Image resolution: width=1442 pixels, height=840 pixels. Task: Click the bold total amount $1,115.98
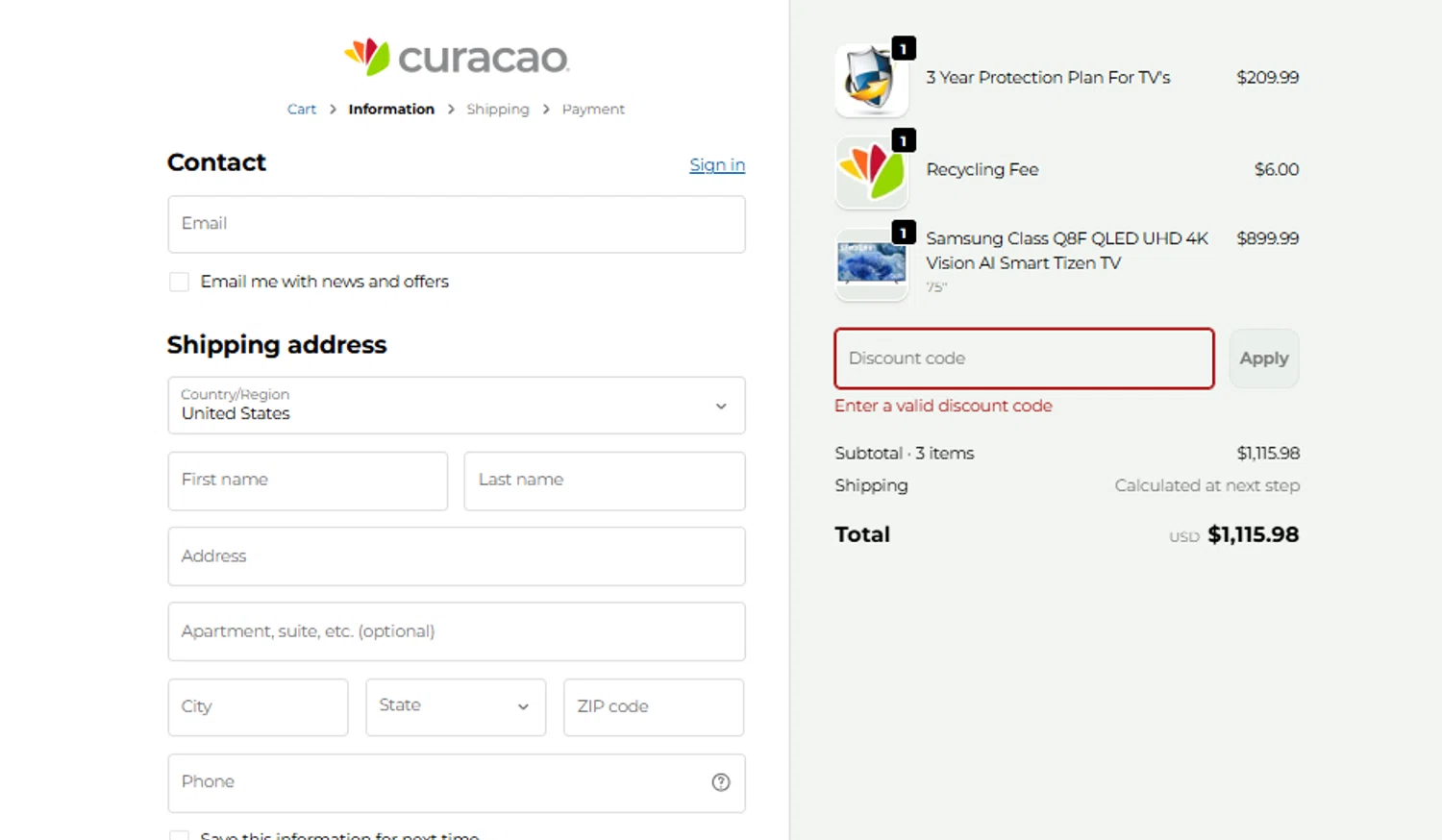pyautogui.click(x=1254, y=535)
